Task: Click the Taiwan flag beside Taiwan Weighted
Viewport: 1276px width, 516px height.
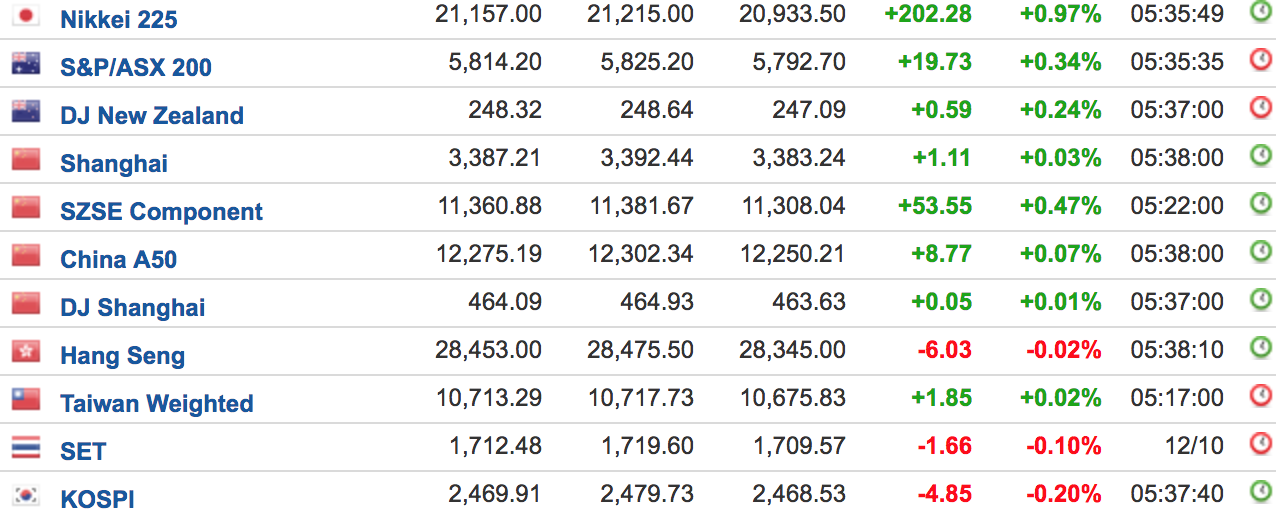Action: click(x=26, y=399)
